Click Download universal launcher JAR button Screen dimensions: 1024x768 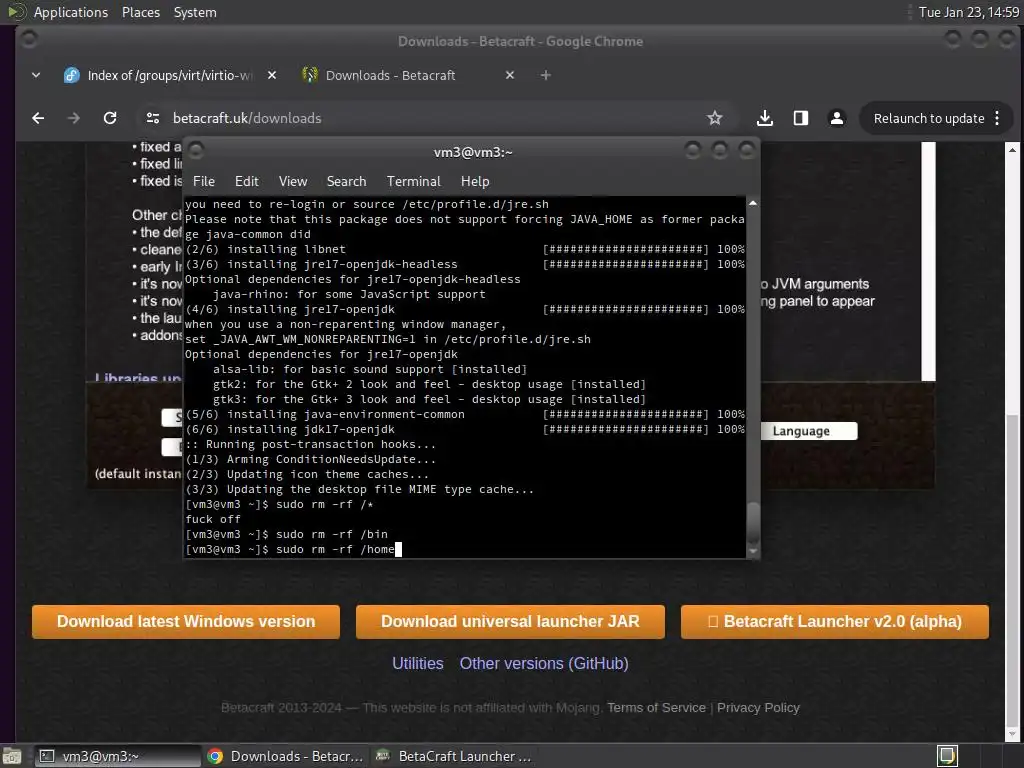[x=510, y=622]
